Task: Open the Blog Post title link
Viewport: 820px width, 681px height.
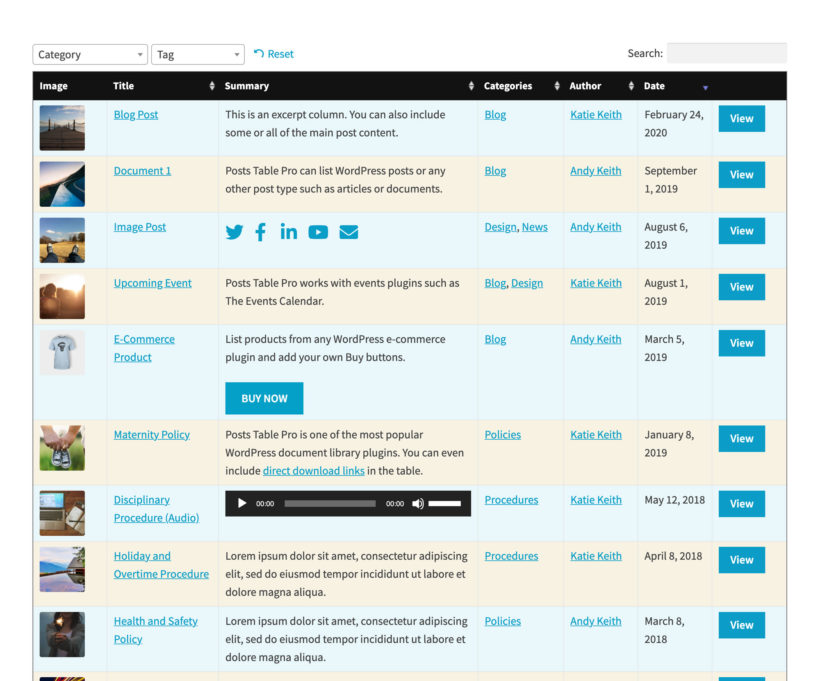Action: pos(135,114)
